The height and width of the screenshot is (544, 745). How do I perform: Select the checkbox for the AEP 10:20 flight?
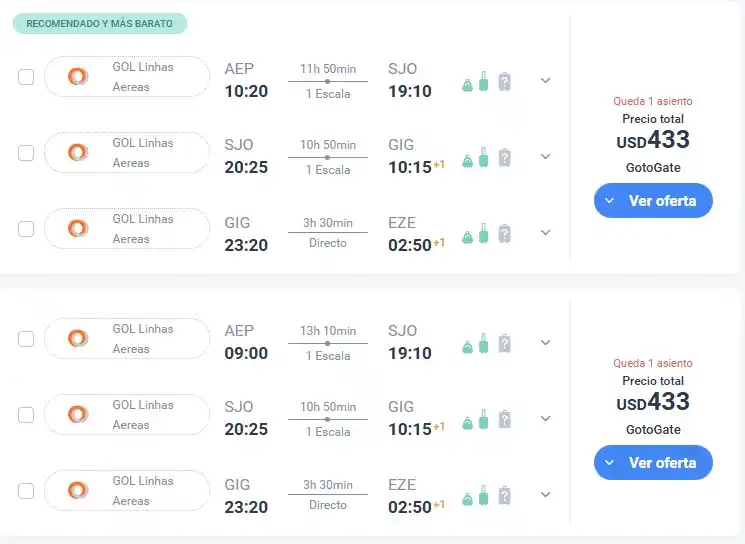26,77
